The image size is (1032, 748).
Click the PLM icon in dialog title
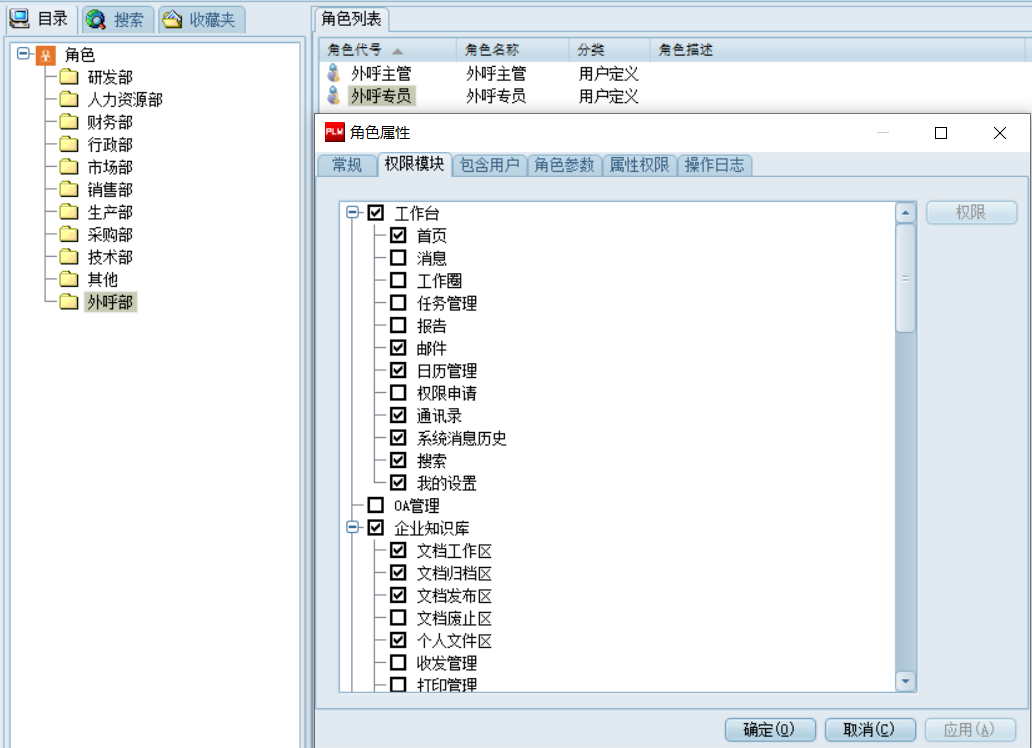[x=335, y=132]
